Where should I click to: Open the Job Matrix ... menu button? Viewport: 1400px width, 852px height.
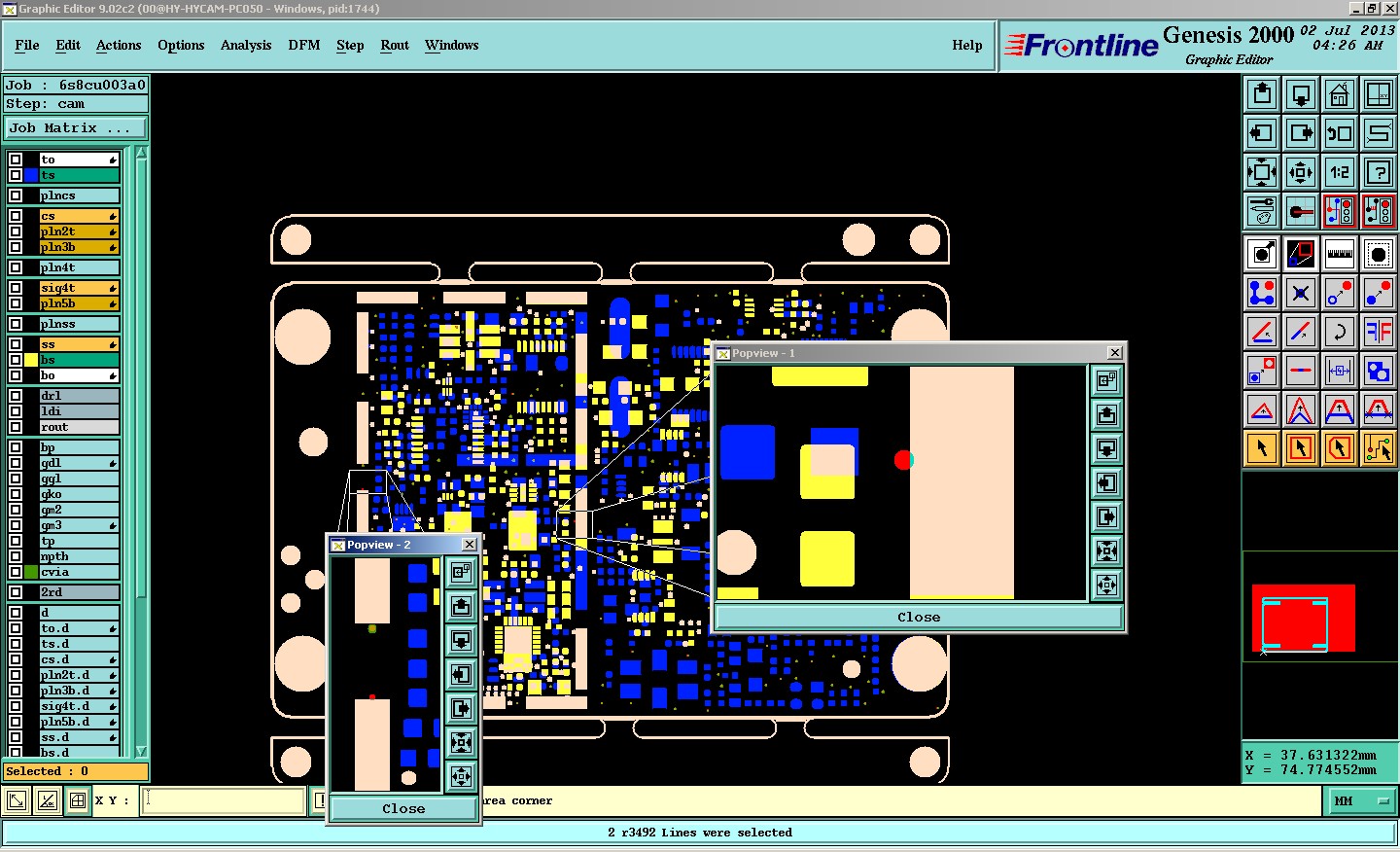76,128
